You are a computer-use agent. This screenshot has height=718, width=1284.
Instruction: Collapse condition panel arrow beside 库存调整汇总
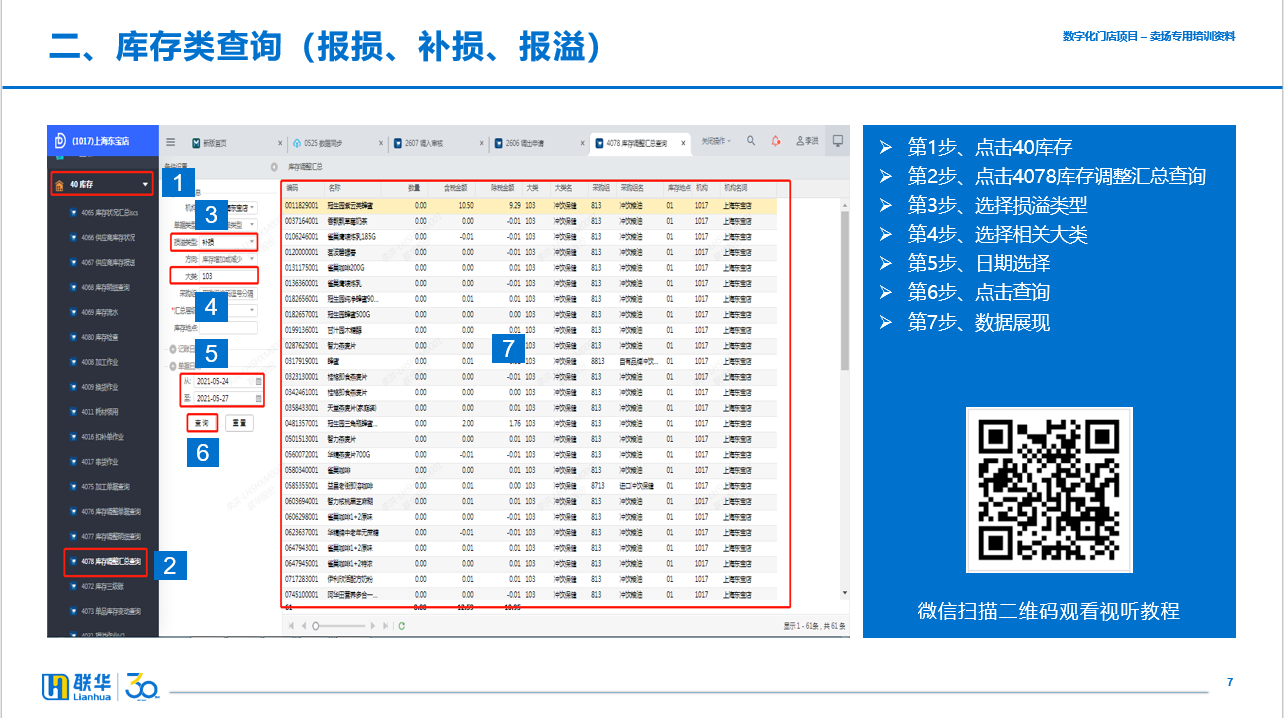(x=274, y=165)
